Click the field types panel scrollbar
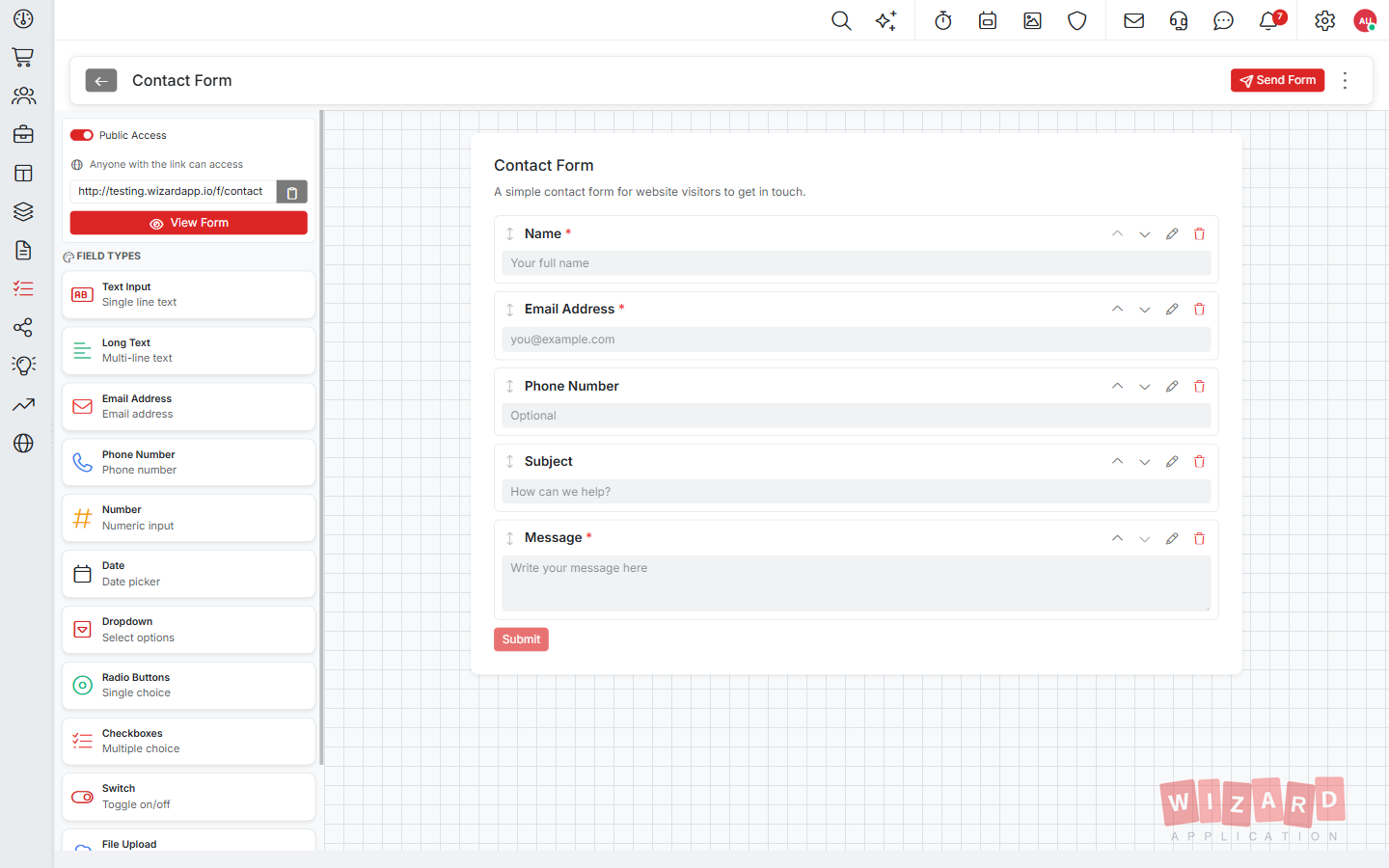This screenshot has height=868, width=1389. 321,438
